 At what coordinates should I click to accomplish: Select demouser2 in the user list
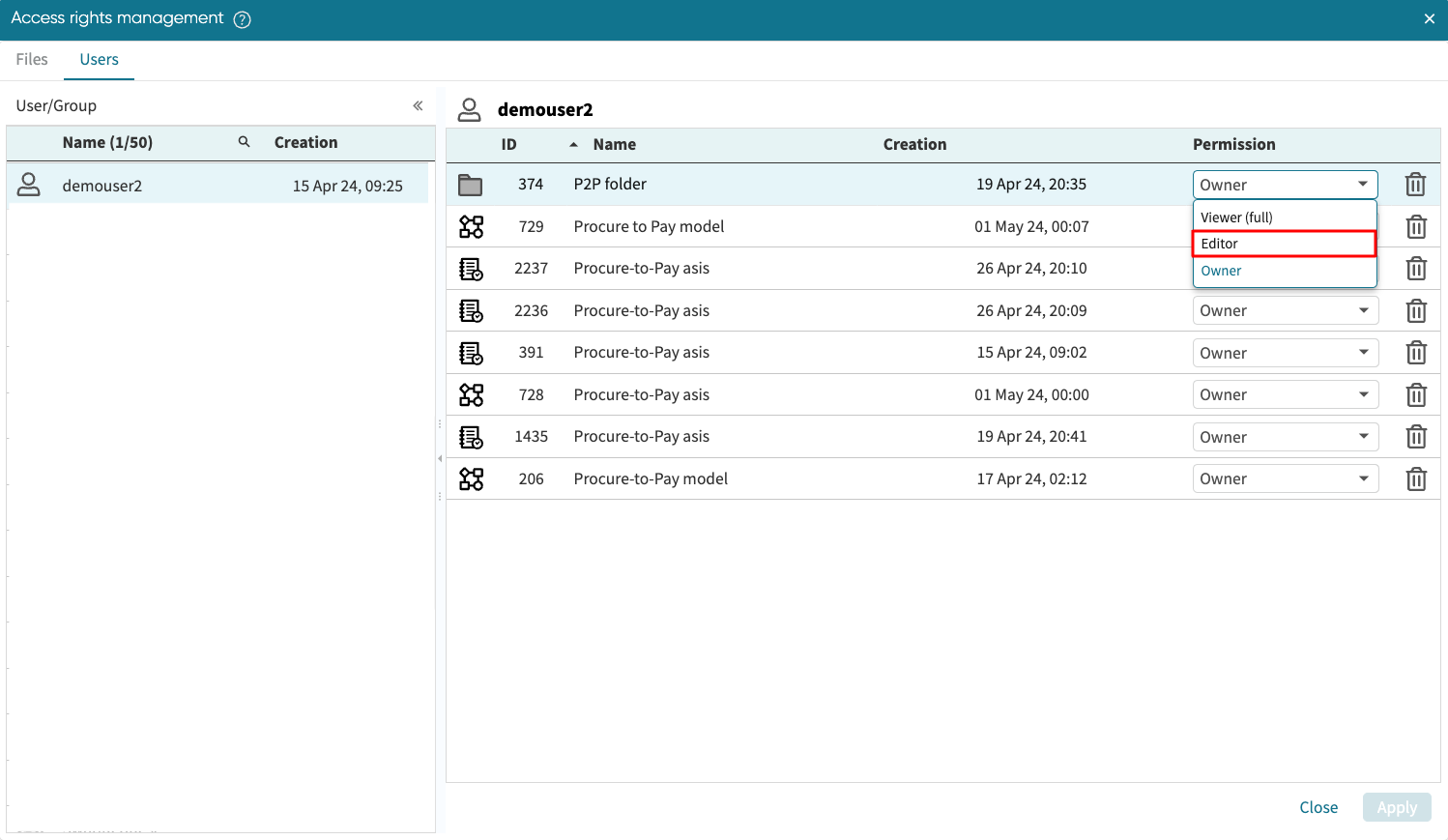pos(102,186)
